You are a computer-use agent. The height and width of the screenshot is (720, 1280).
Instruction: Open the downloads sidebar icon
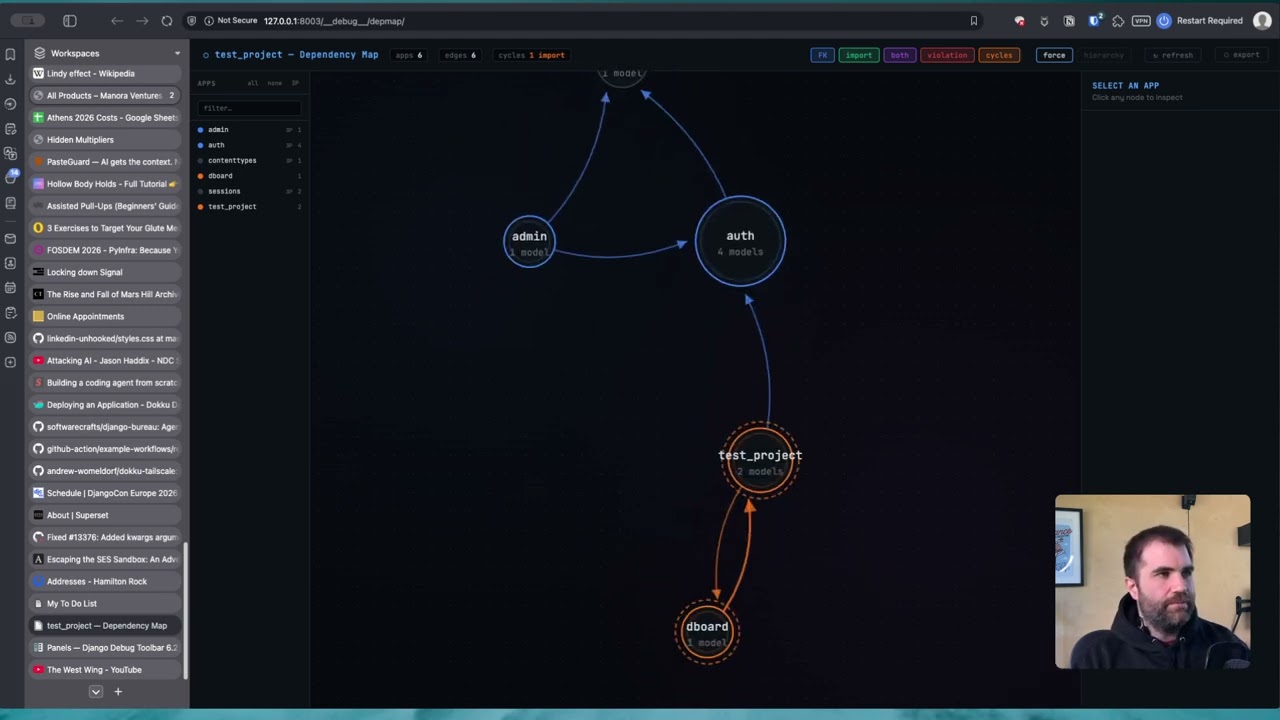10,79
